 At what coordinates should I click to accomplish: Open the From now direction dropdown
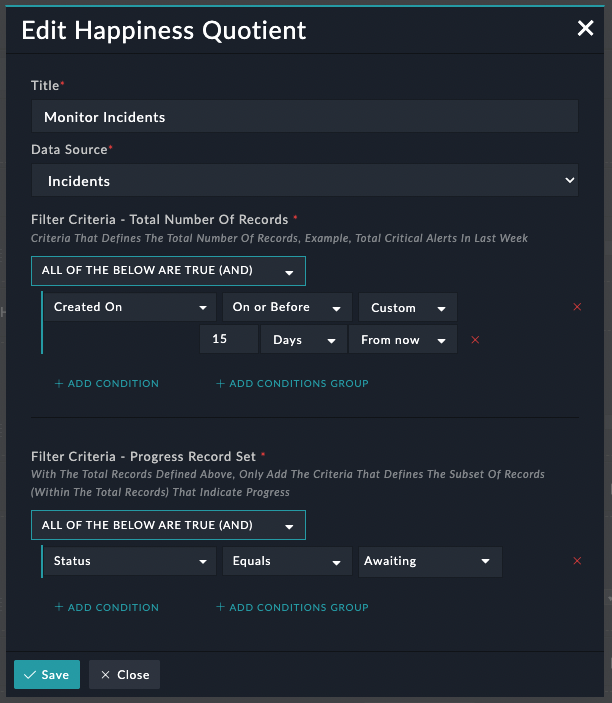[x=402, y=340]
